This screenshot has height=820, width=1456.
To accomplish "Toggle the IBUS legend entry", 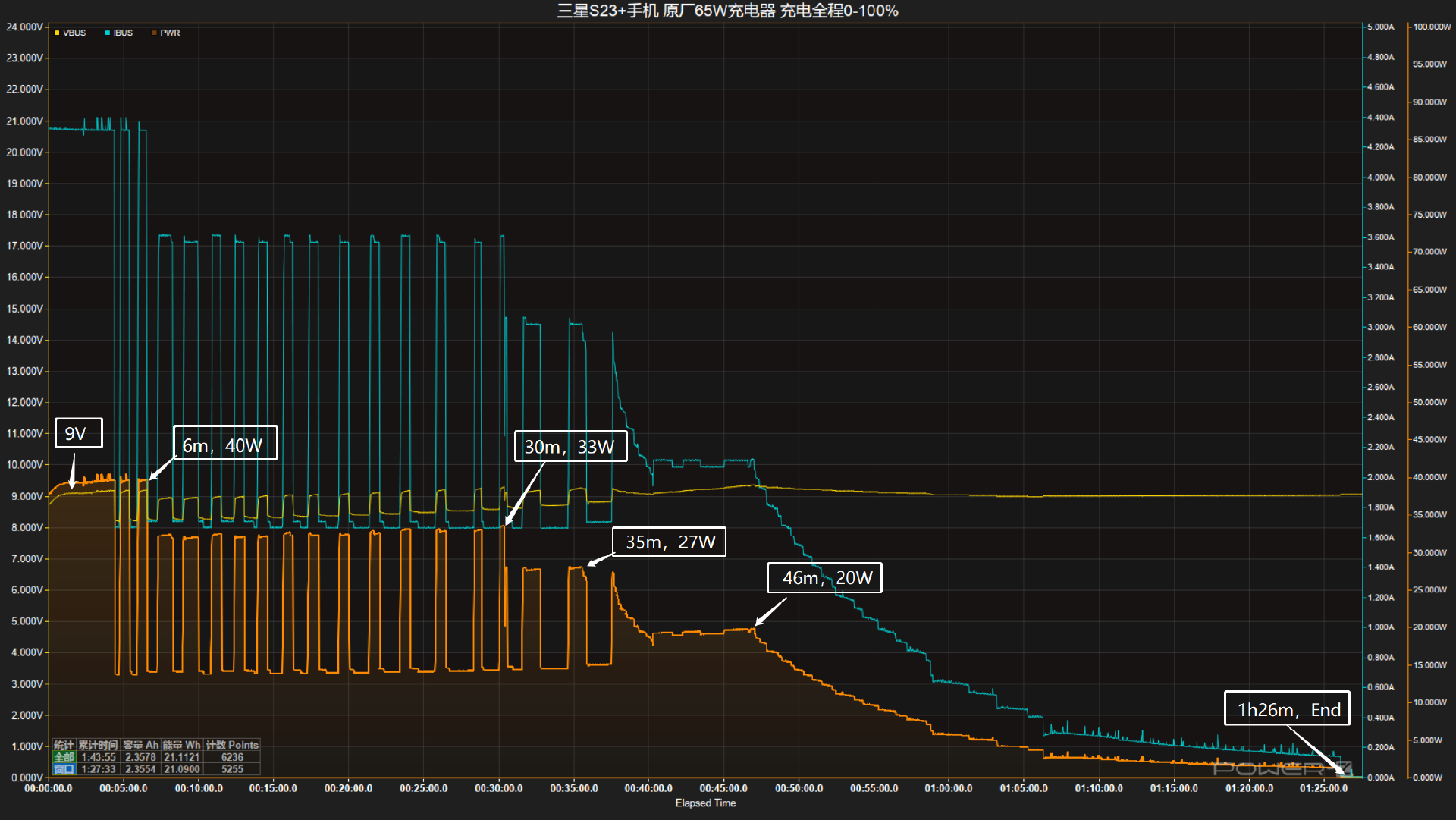I will (x=122, y=33).
